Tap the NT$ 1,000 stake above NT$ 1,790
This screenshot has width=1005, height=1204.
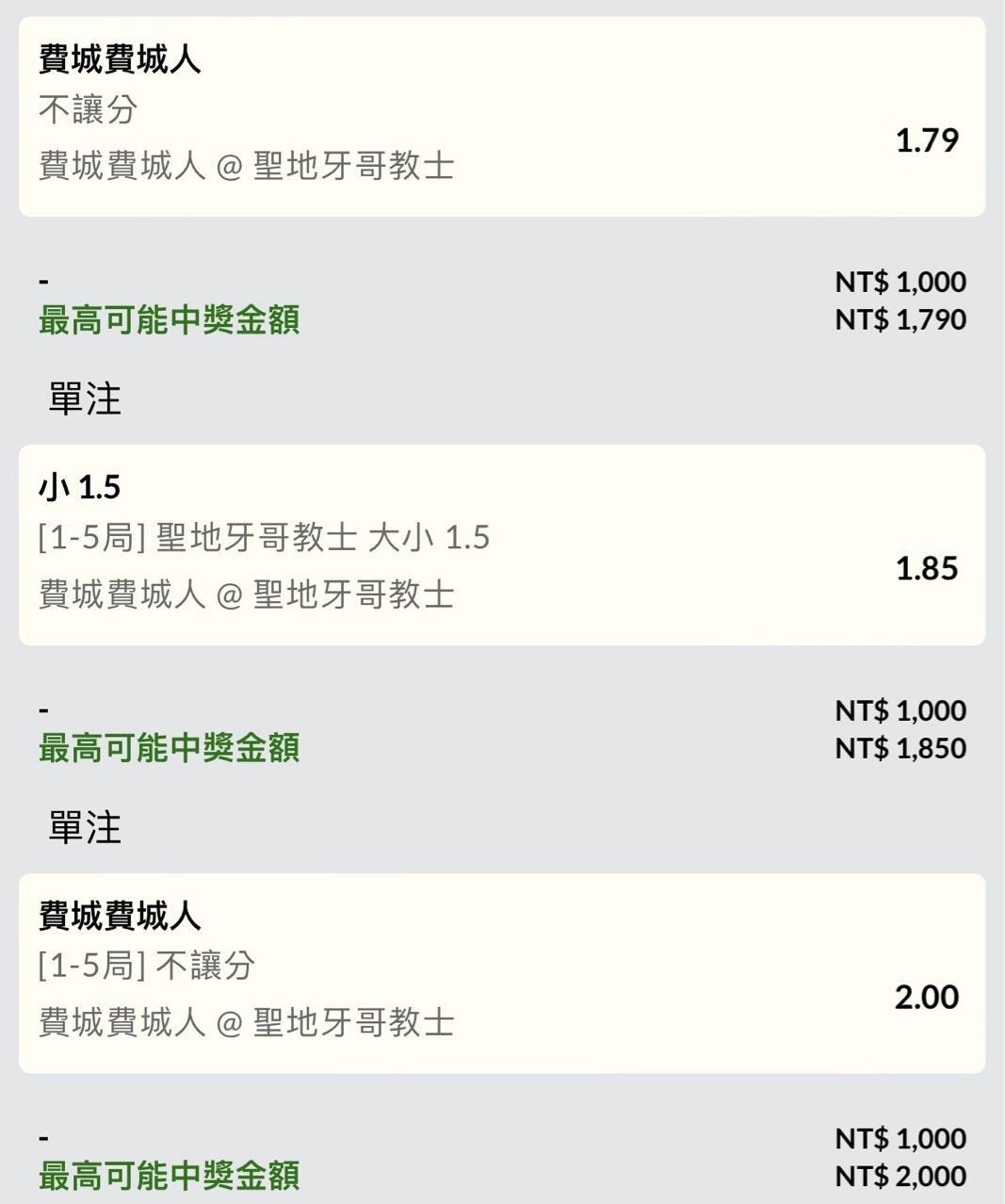point(900,282)
